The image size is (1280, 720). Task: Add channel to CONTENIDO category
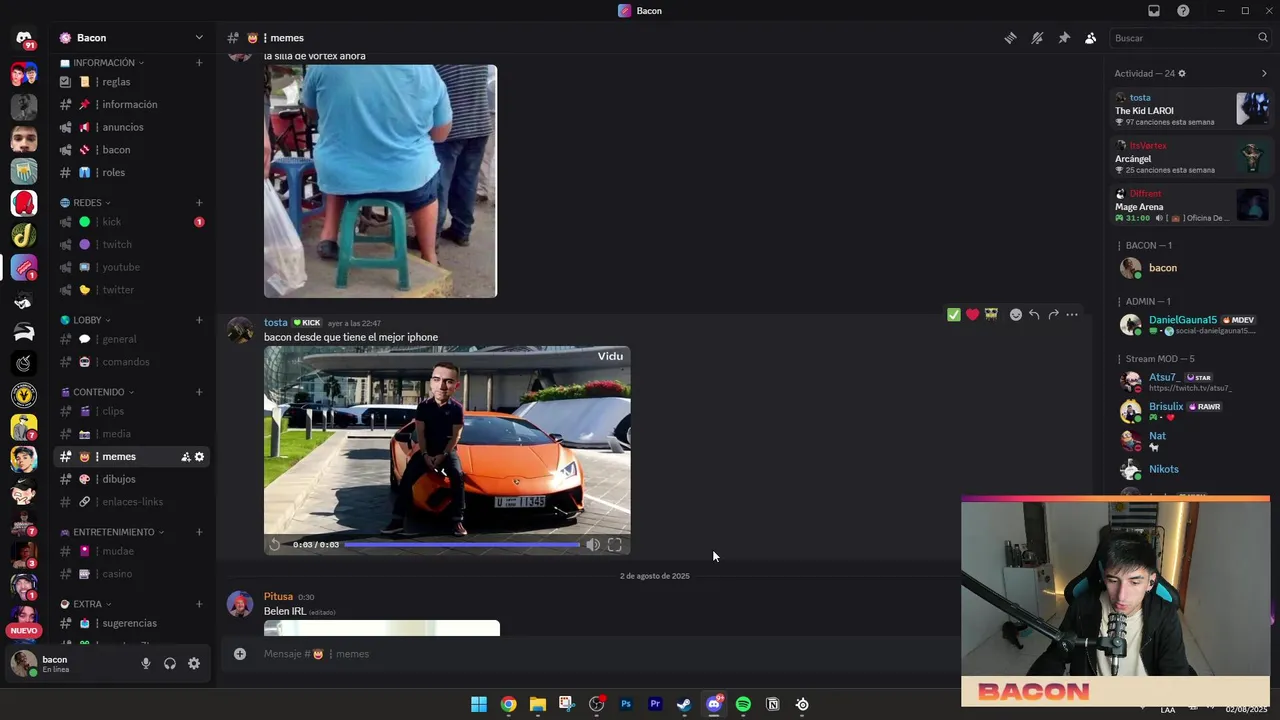click(199, 392)
